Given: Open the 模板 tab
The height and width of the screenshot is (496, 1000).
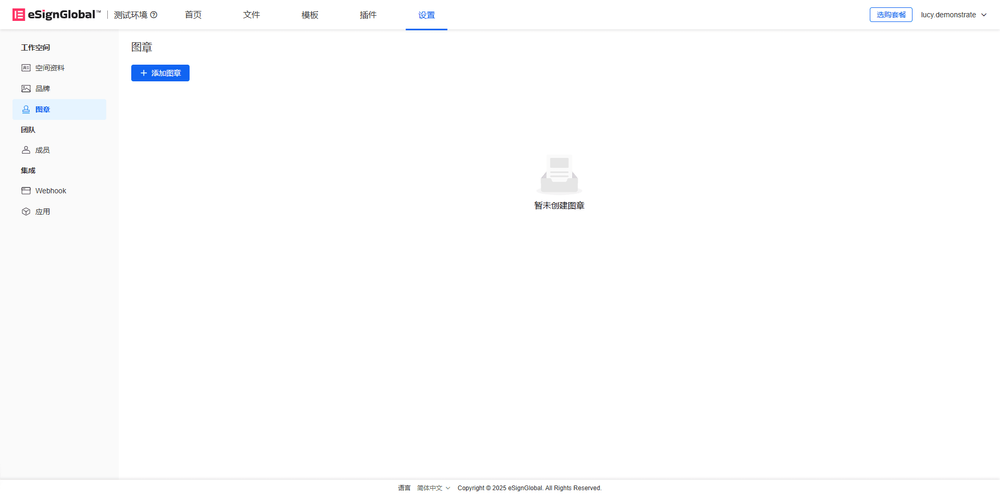Looking at the screenshot, I should [x=310, y=15].
